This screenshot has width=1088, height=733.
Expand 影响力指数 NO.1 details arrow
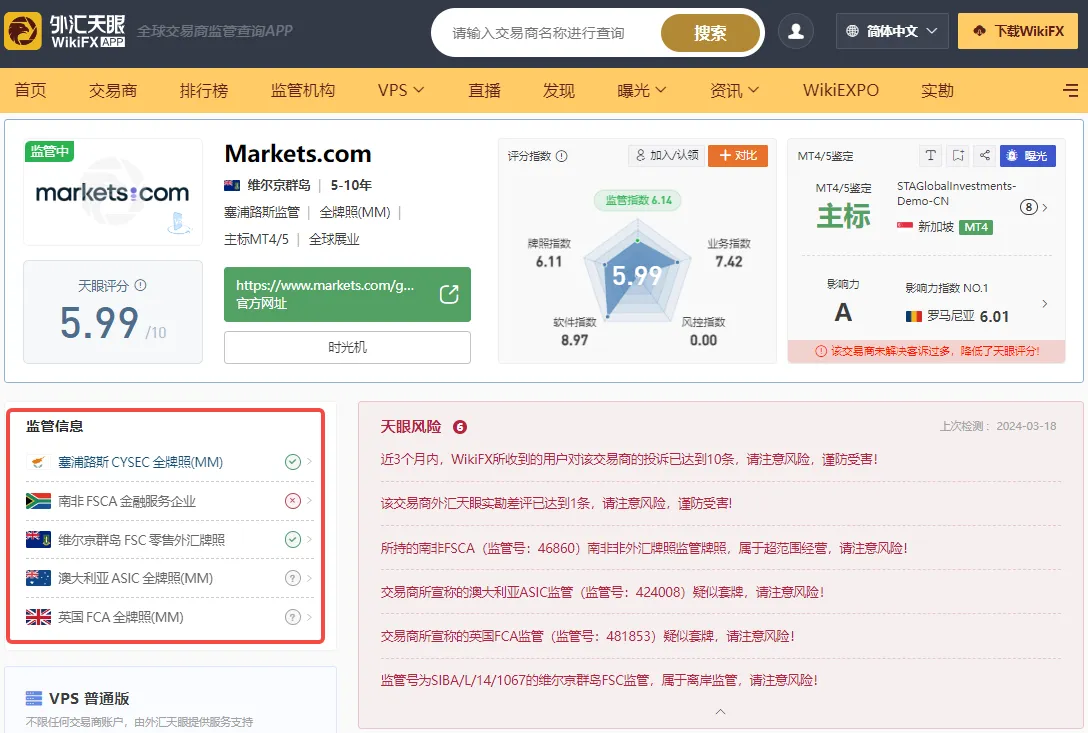tap(1044, 303)
